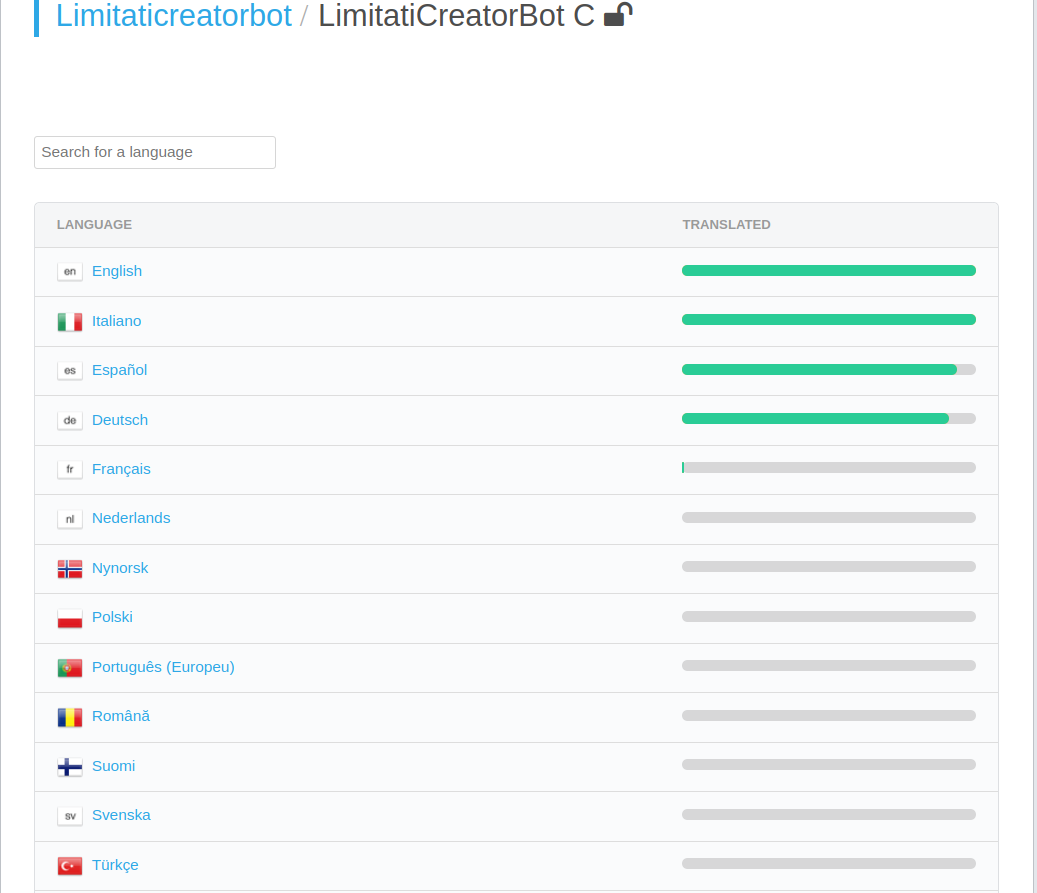Image resolution: width=1037 pixels, height=893 pixels.
Task: Click the unlocked padlock icon in title
Action: click(x=618, y=15)
